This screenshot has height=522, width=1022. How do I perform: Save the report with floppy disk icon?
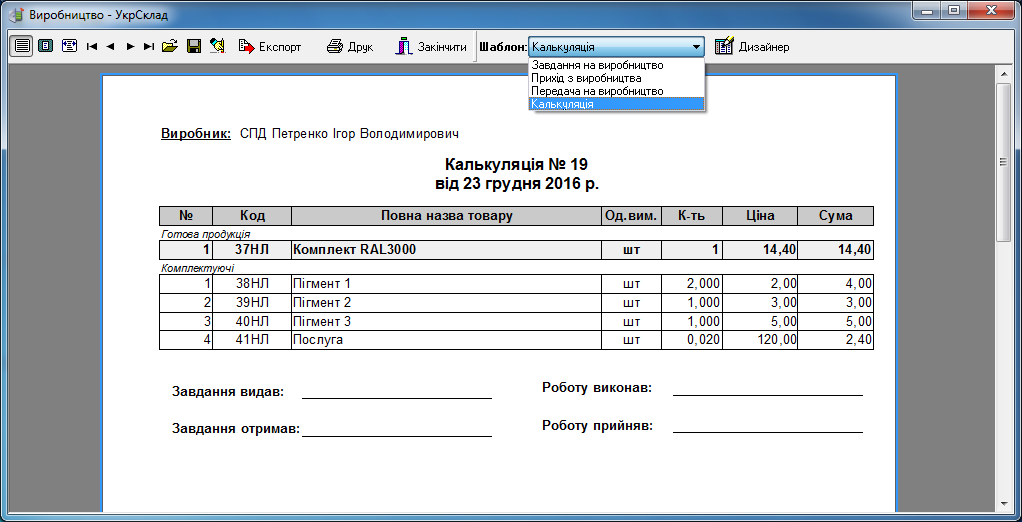point(194,46)
